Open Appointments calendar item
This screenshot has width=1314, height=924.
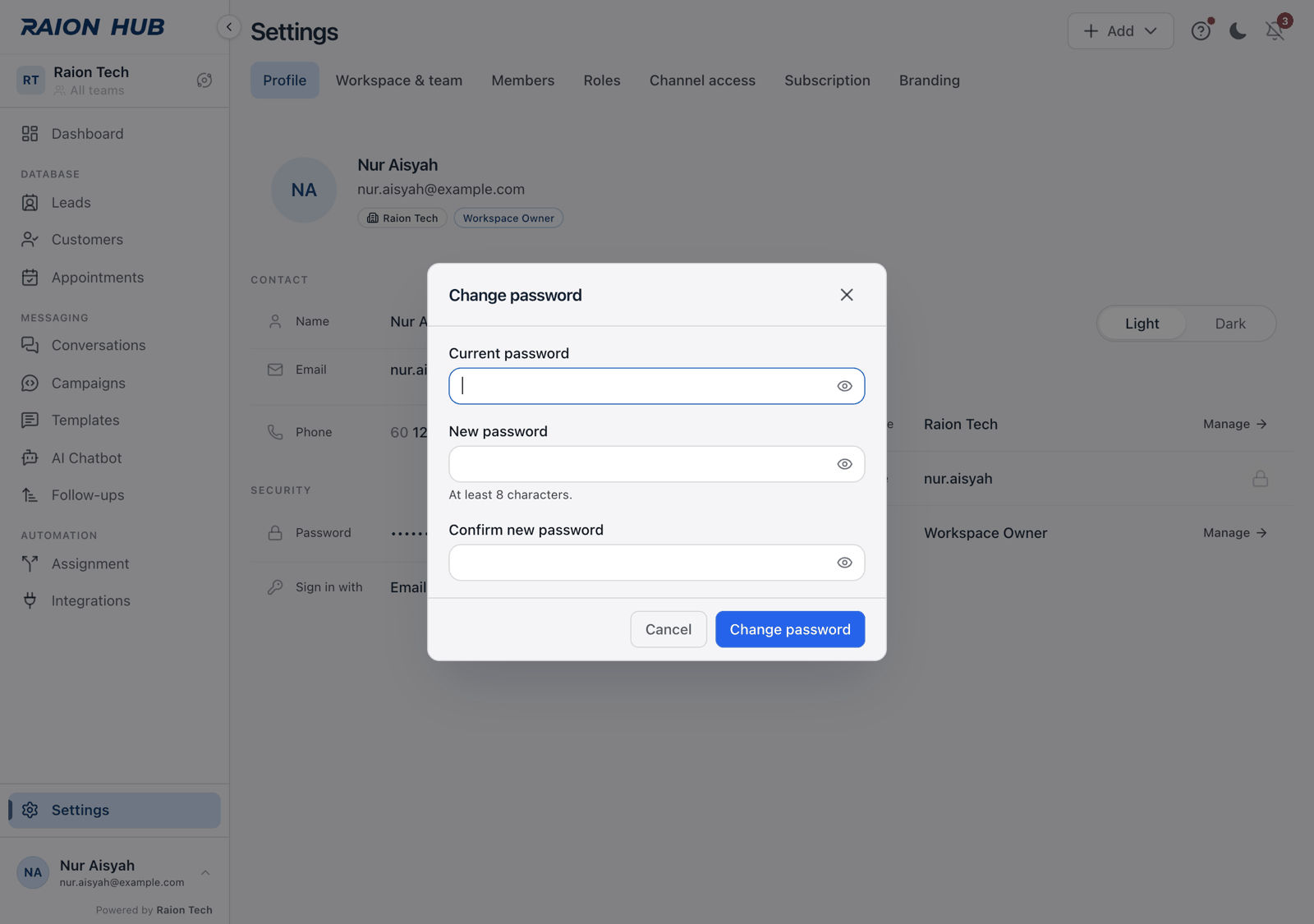pos(114,278)
